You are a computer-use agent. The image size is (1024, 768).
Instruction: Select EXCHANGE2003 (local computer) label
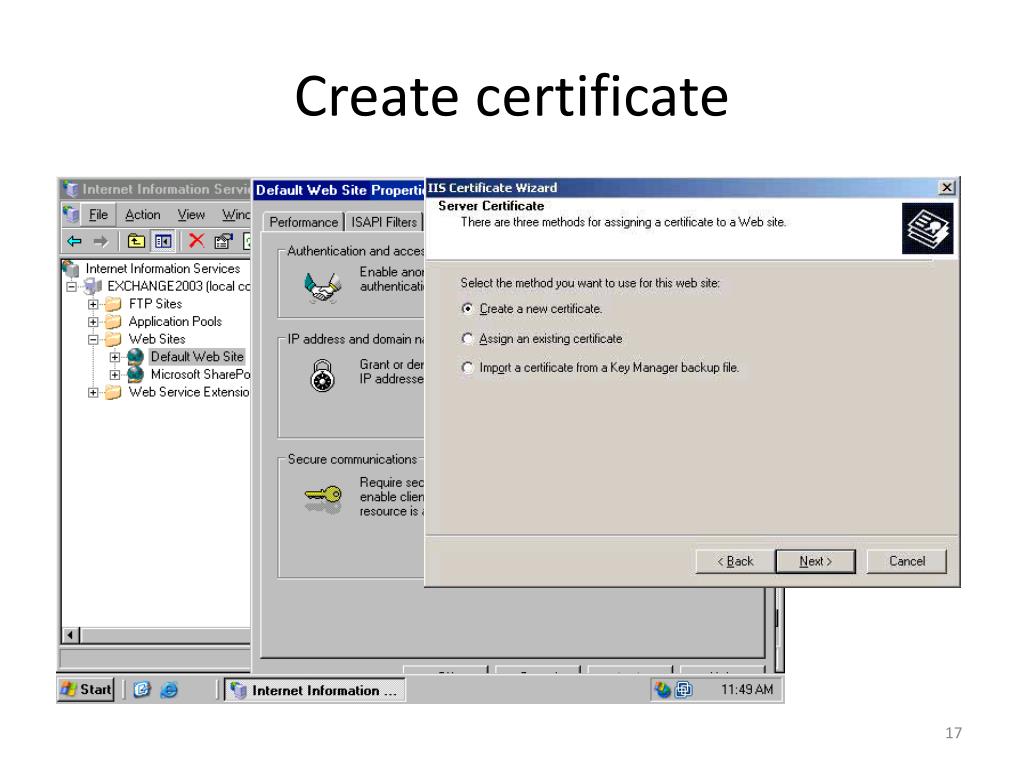click(x=178, y=286)
